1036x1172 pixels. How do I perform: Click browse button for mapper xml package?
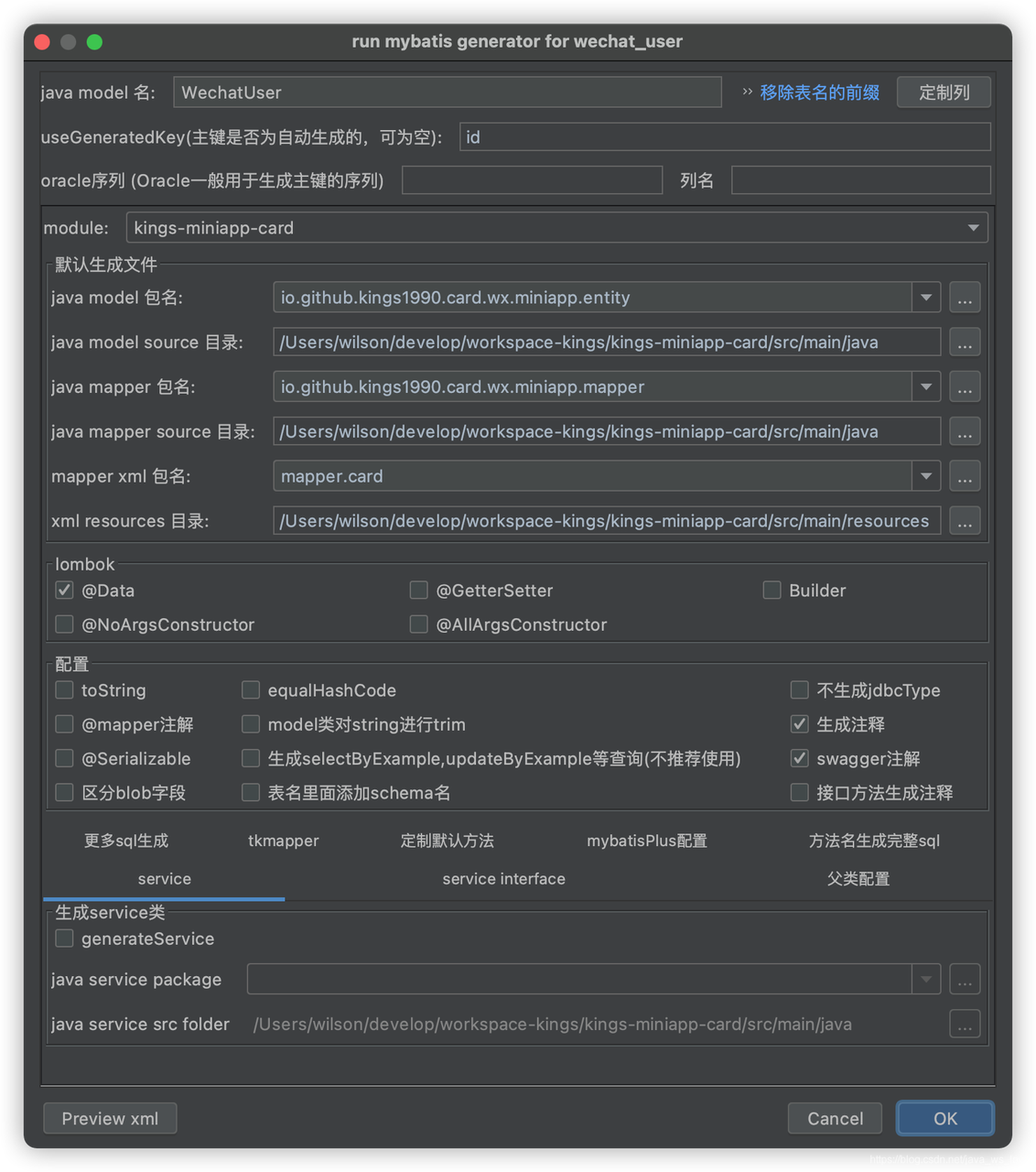(x=965, y=476)
